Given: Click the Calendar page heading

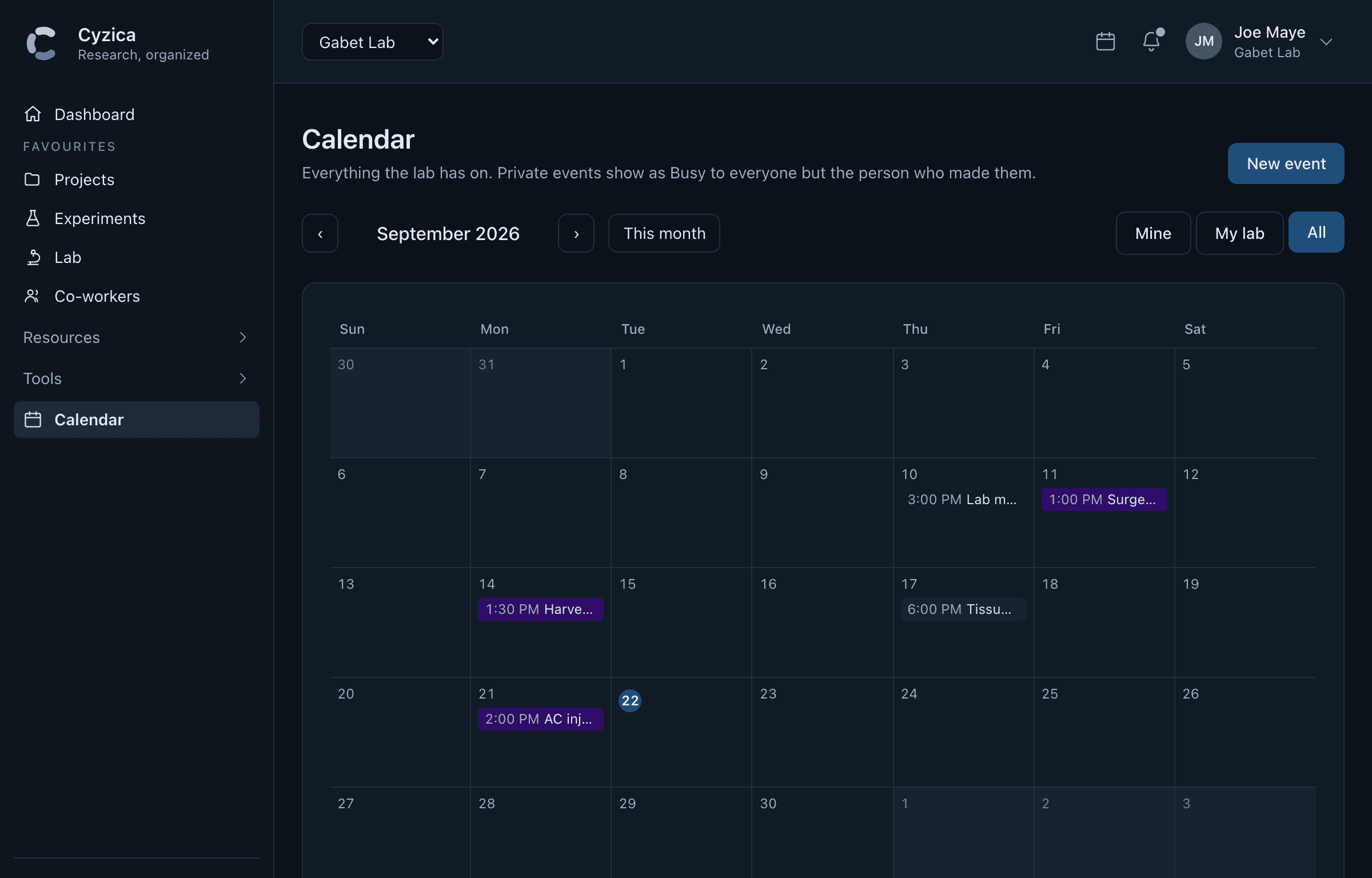Looking at the screenshot, I should click(x=358, y=139).
